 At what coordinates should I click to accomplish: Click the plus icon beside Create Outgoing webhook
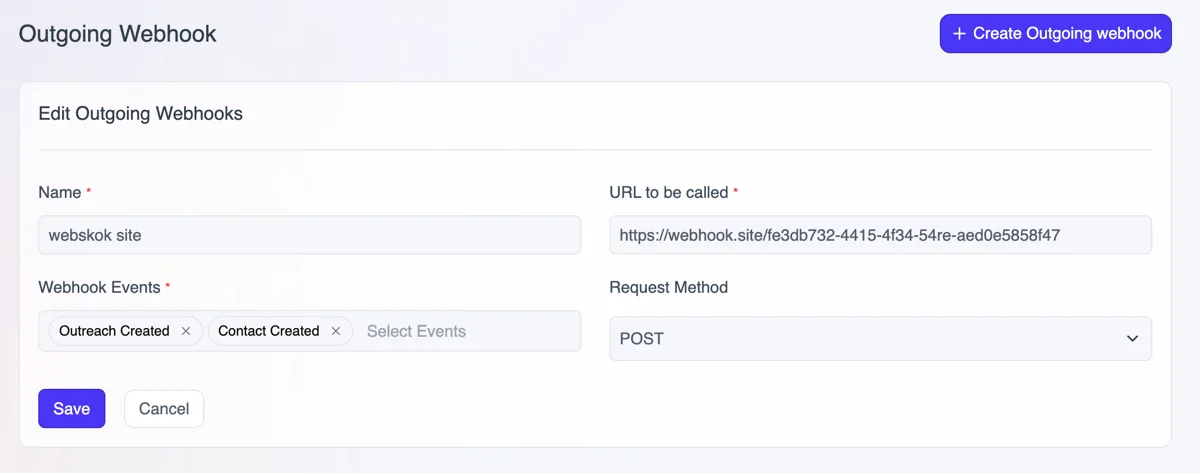click(x=959, y=34)
